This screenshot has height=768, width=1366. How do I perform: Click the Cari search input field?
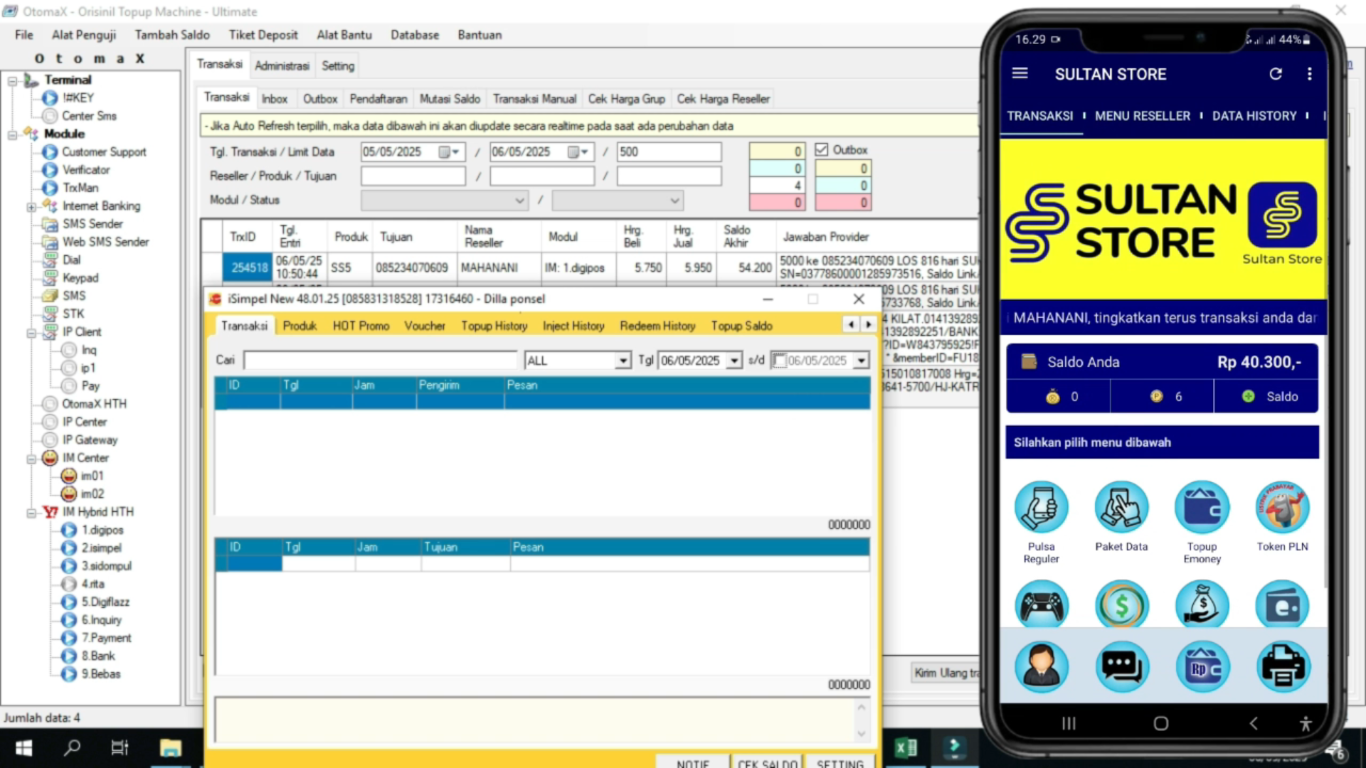[x=379, y=361]
